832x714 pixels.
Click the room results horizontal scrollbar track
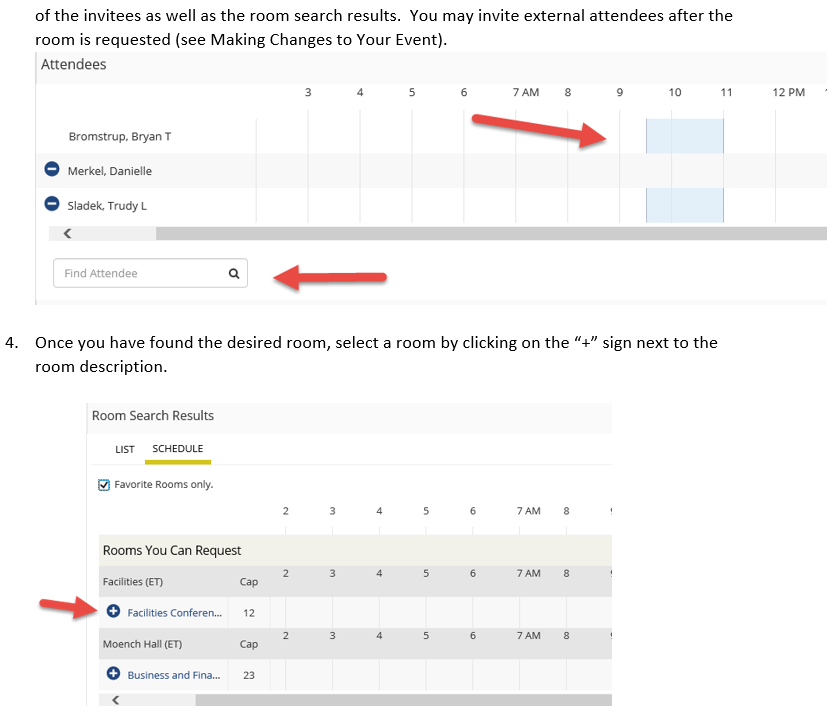pyautogui.click(x=403, y=700)
